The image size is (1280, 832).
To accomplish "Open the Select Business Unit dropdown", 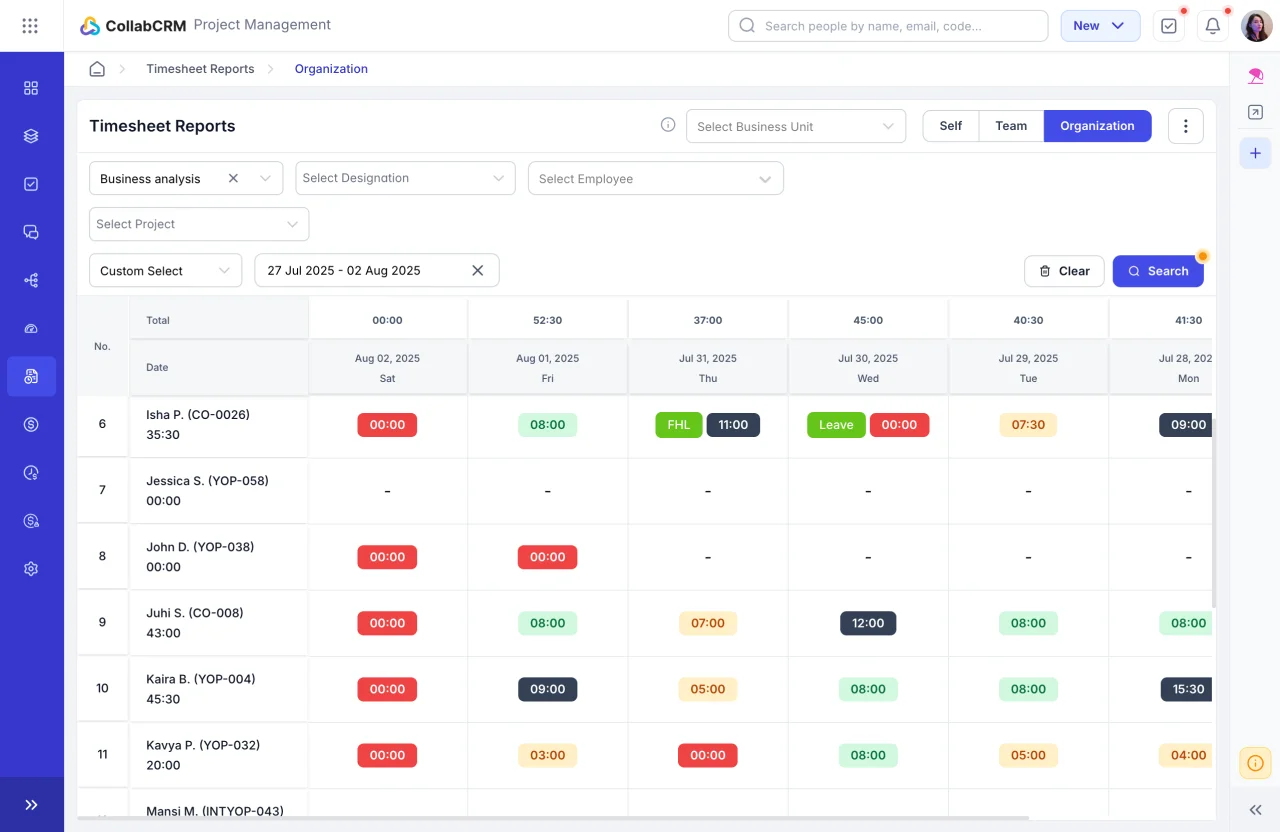I will [796, 126].
